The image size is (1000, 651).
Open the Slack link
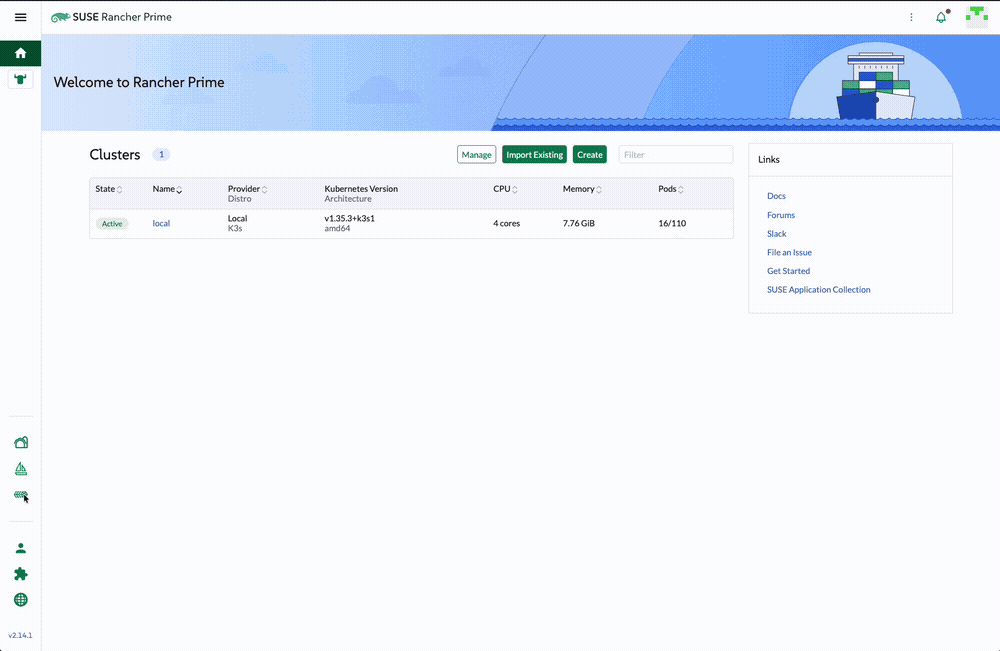(777, 233)
